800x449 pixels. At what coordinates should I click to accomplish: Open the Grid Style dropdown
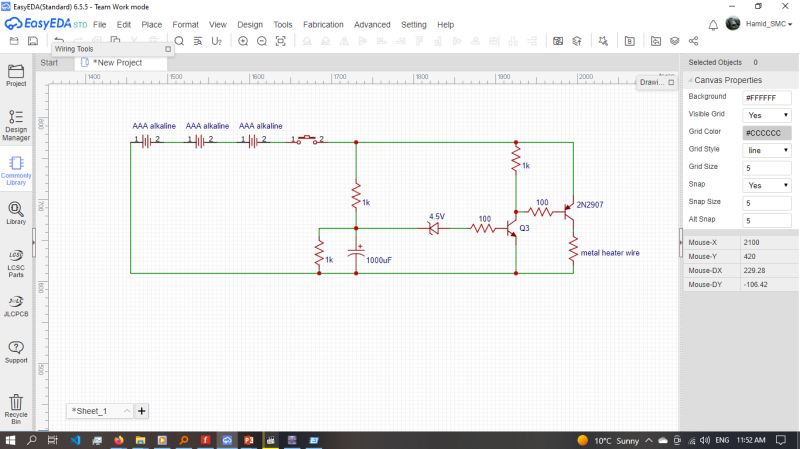pyautogui.click(x=767, y=150)
